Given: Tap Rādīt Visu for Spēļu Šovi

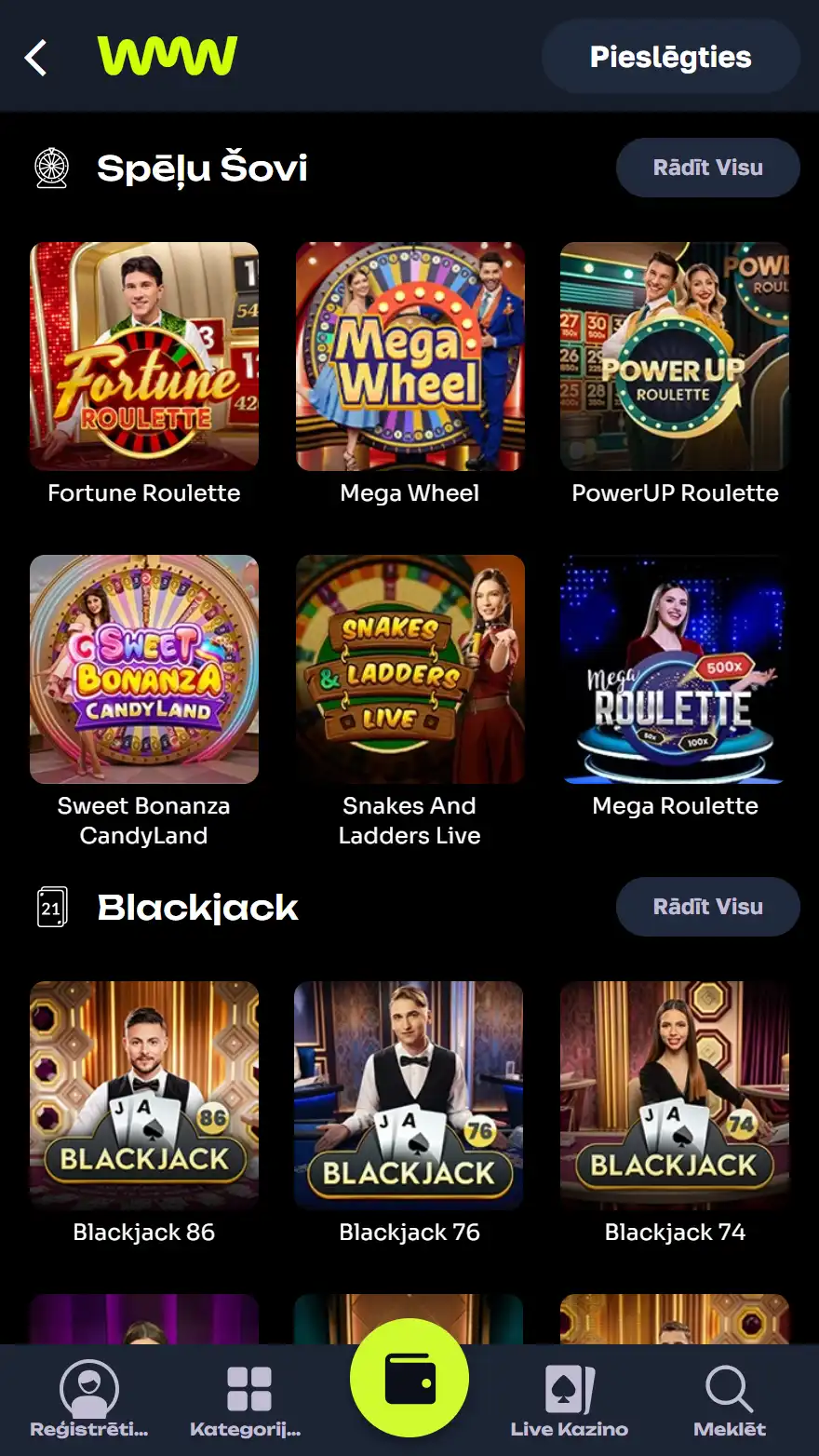Looking at the screenshot, I should click(707, 168).
